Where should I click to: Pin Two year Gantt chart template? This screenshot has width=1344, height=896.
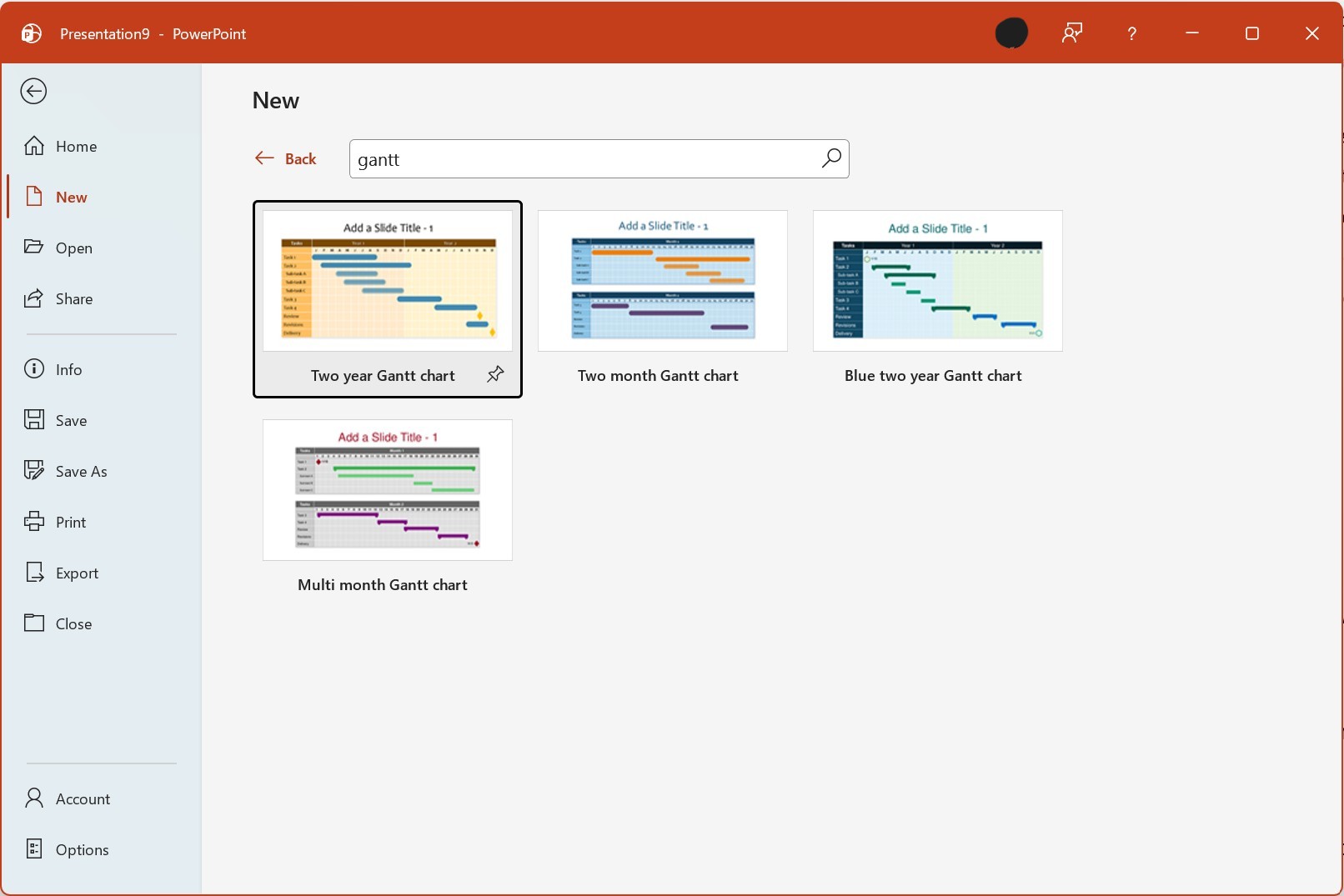[x=495, y=374]
